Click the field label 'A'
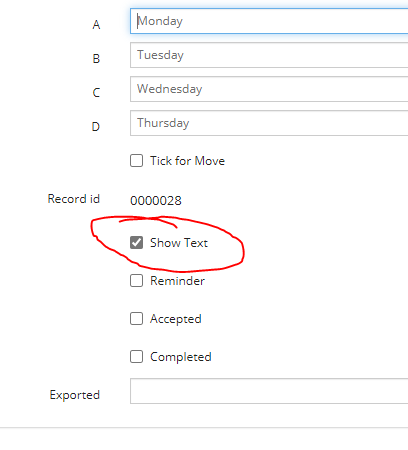This screenshot has width=408, height=450. coord(96,25)
